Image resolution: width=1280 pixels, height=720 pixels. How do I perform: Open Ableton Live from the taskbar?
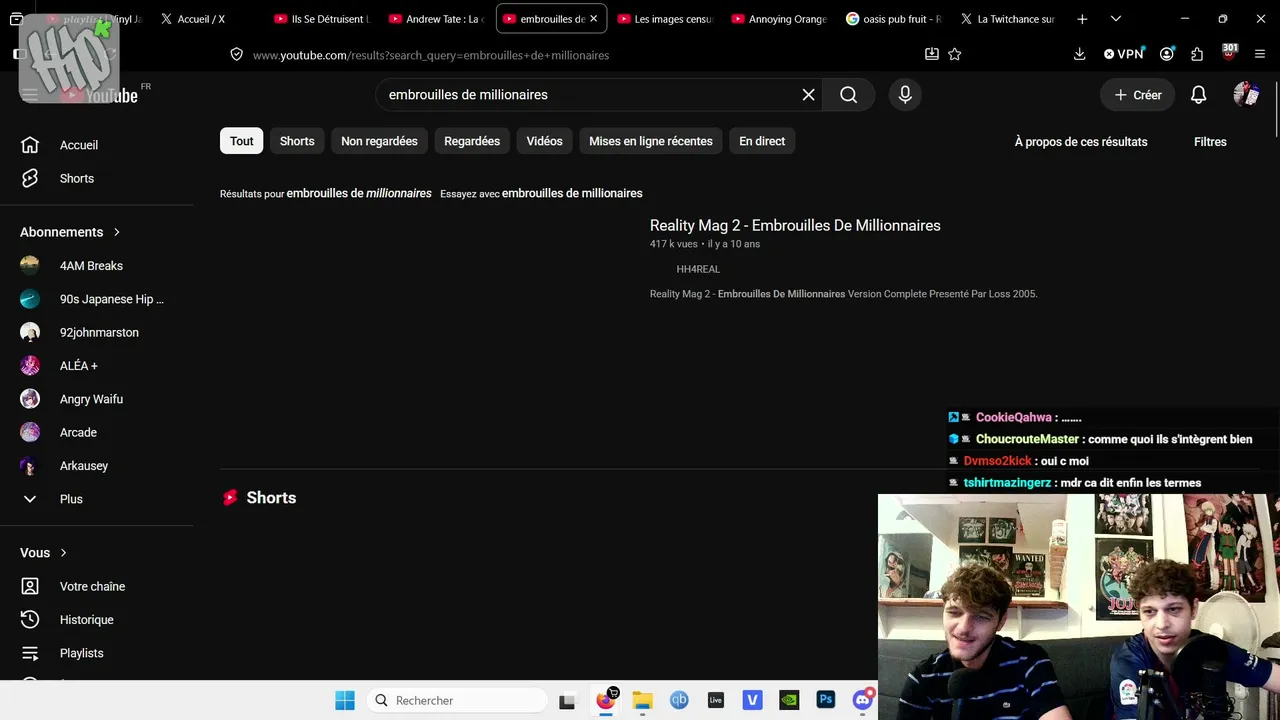(x=716, y=700)
